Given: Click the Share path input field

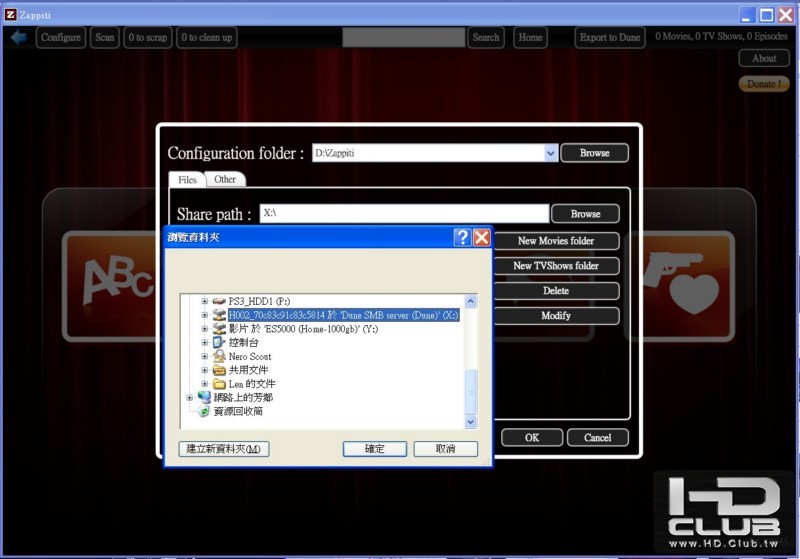Looking at the screenshot, I should (x=404, y=213).
